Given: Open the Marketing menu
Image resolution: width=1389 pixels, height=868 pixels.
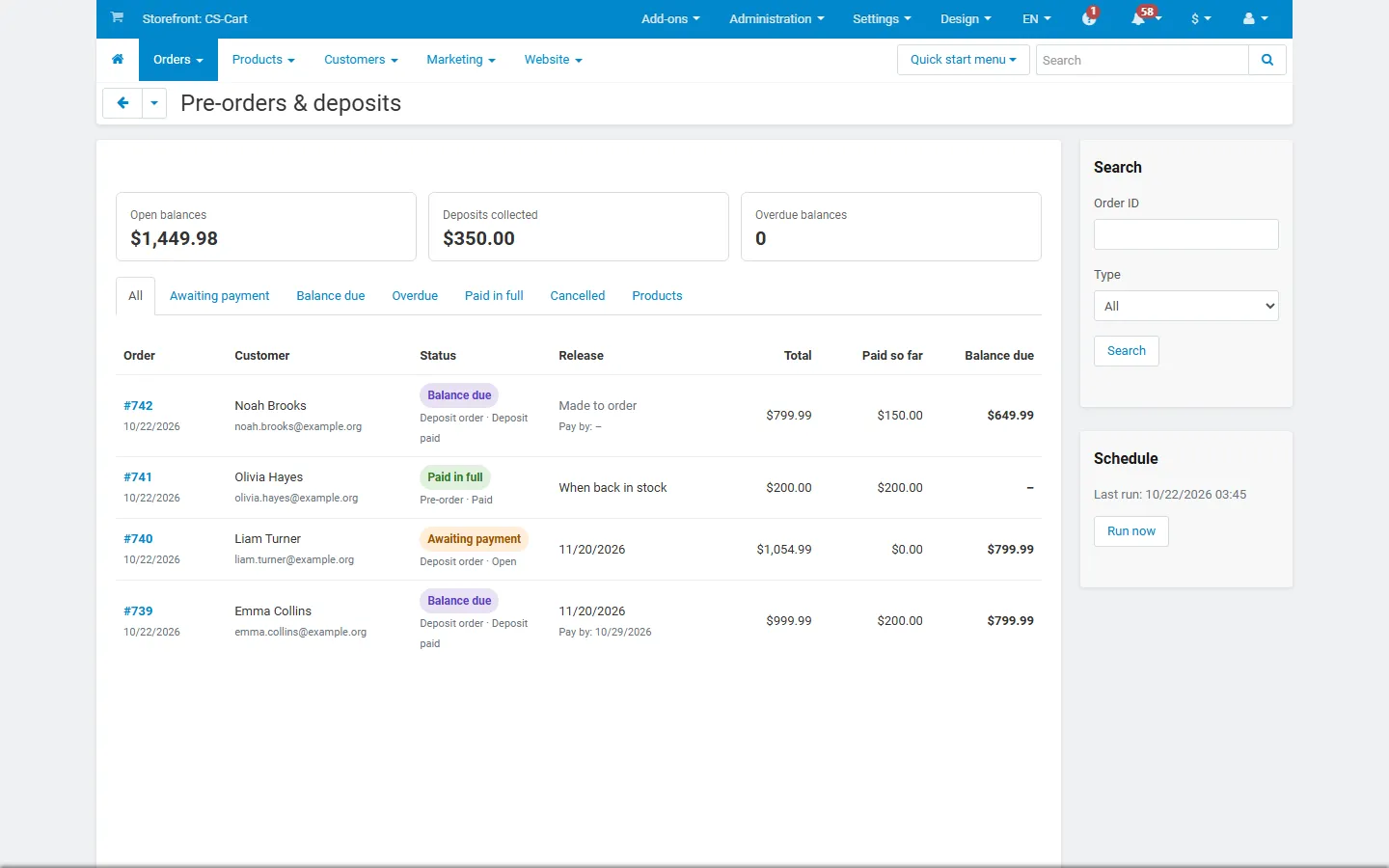Looking at the screenshot, I should [x=461, y=60].
